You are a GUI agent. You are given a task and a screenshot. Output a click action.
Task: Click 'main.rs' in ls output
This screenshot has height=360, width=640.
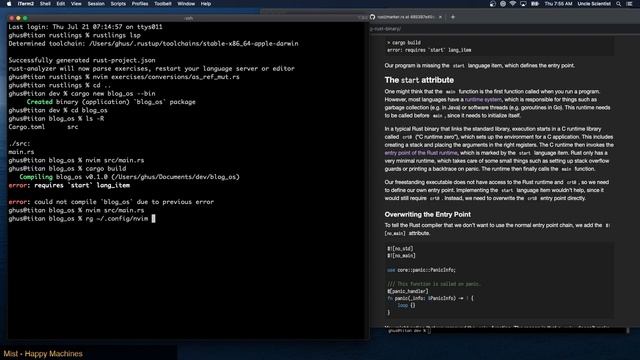[x=21, y=152]
